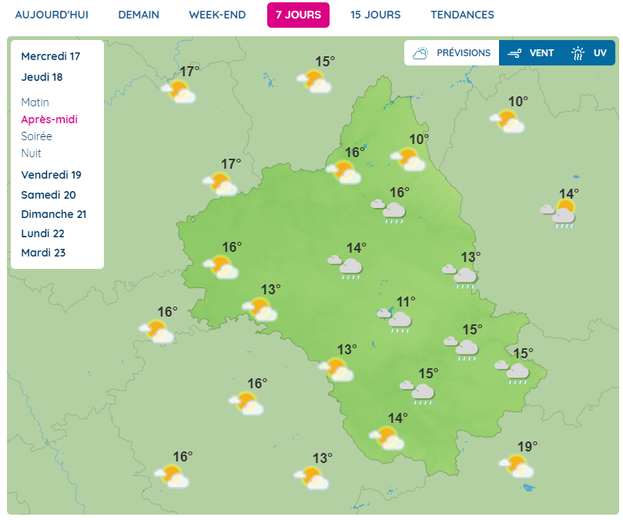The height and width of the screenshot is (520, 623).
Task: Click the wind icon beside VENT
Action: (515, 53)
